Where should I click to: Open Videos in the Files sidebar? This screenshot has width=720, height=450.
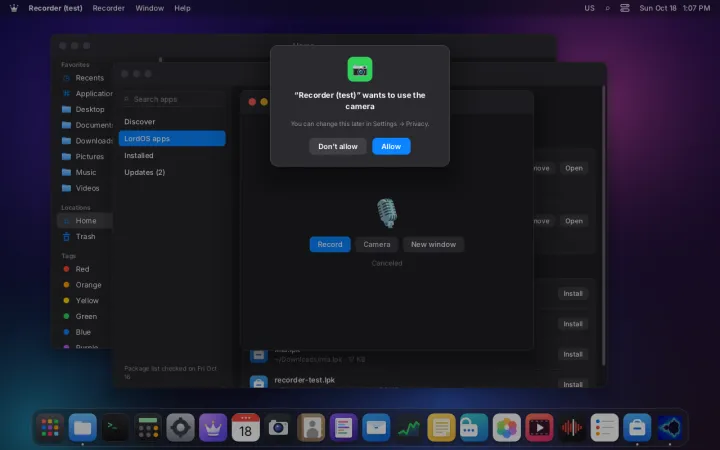pos(85,188)
